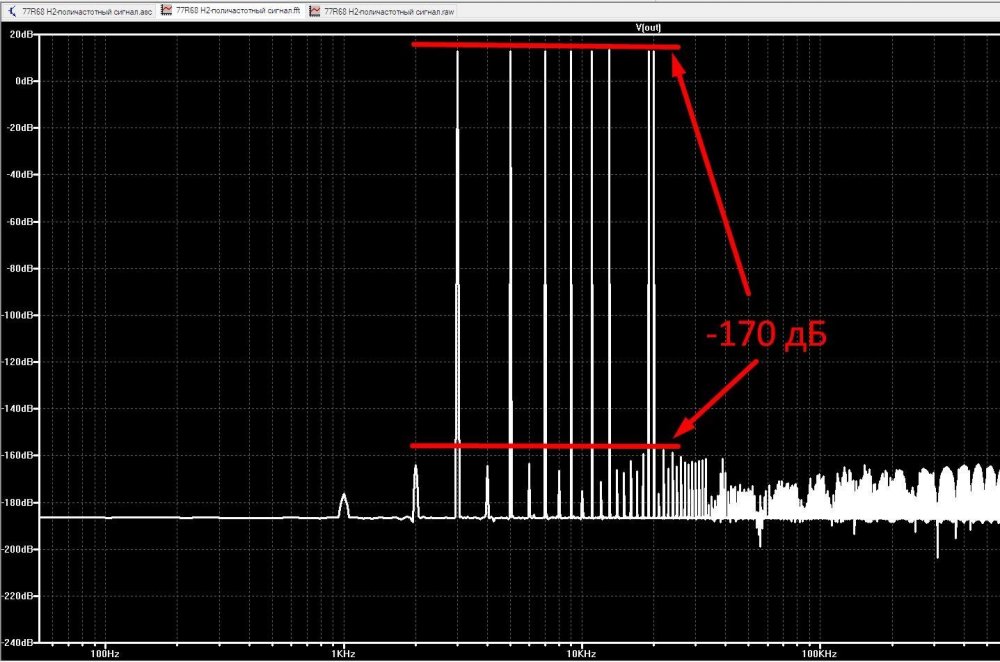
Task: Select the red -170 дБ annotation text
Action: (766, 336)
